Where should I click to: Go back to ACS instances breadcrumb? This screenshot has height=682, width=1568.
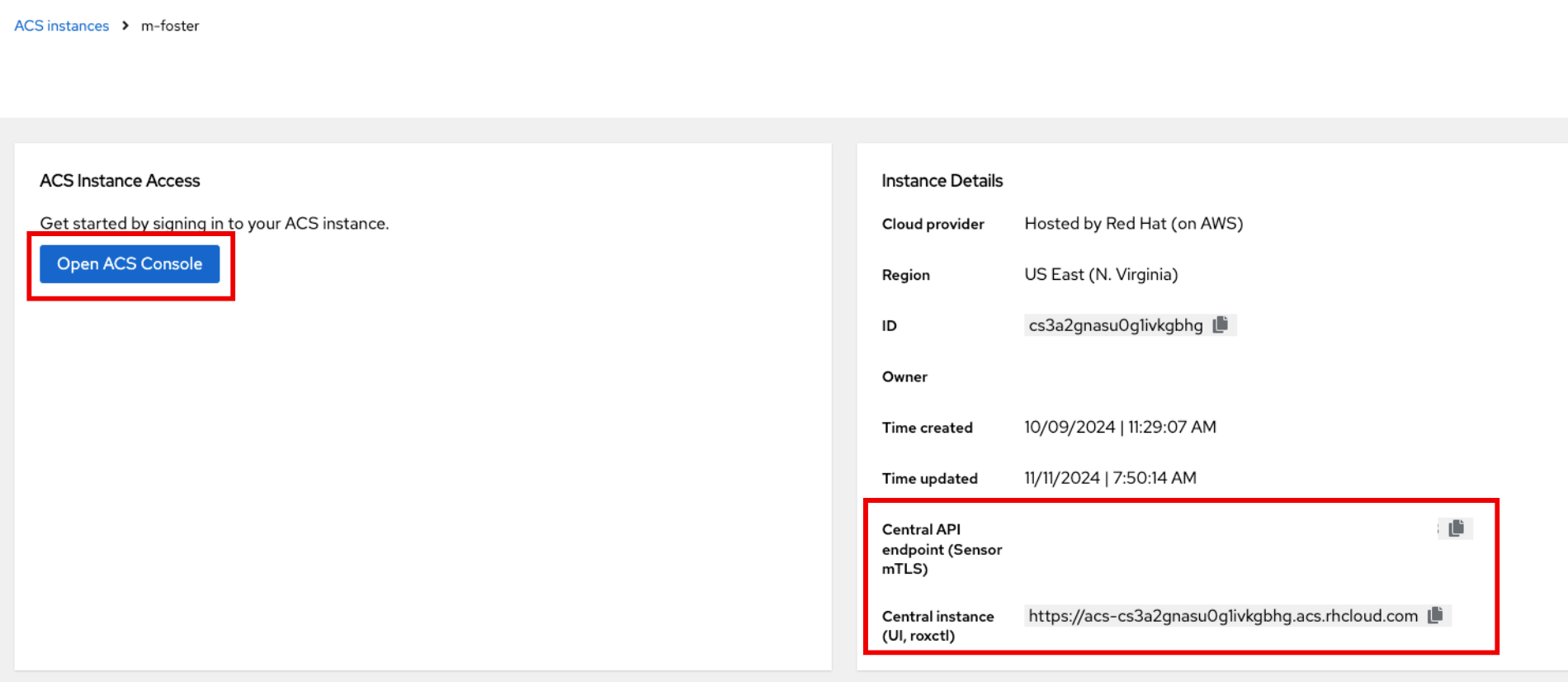tap(61, 26)
